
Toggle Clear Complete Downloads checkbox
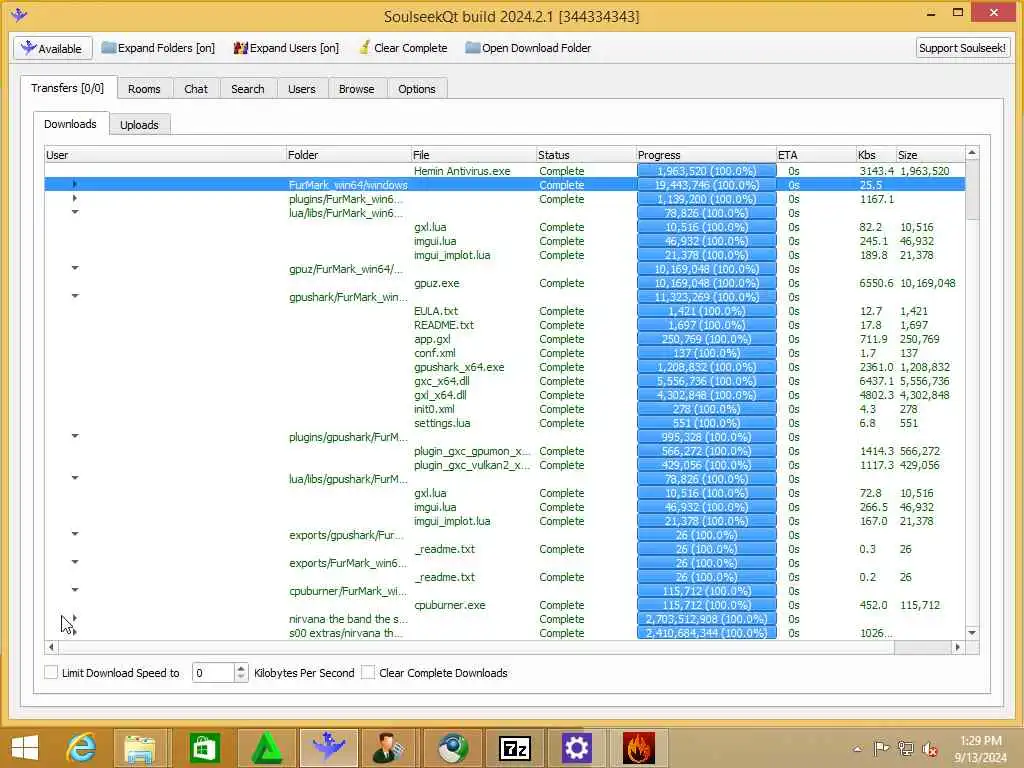(368, 672)
